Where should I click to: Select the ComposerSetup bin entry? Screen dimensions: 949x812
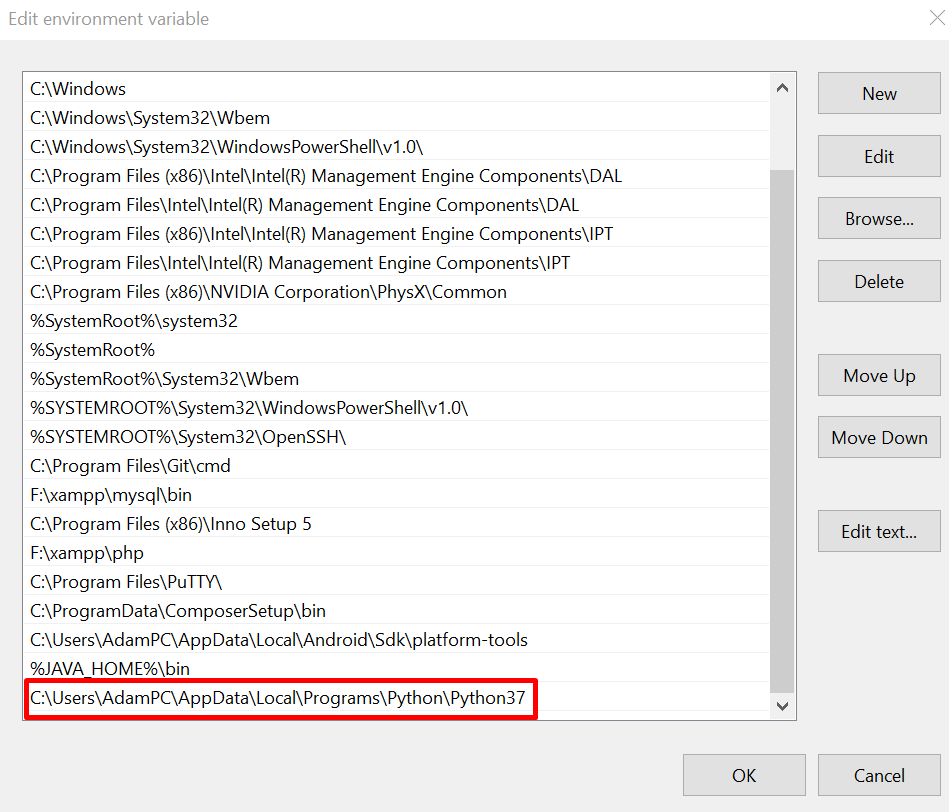[x=200, y=610]
